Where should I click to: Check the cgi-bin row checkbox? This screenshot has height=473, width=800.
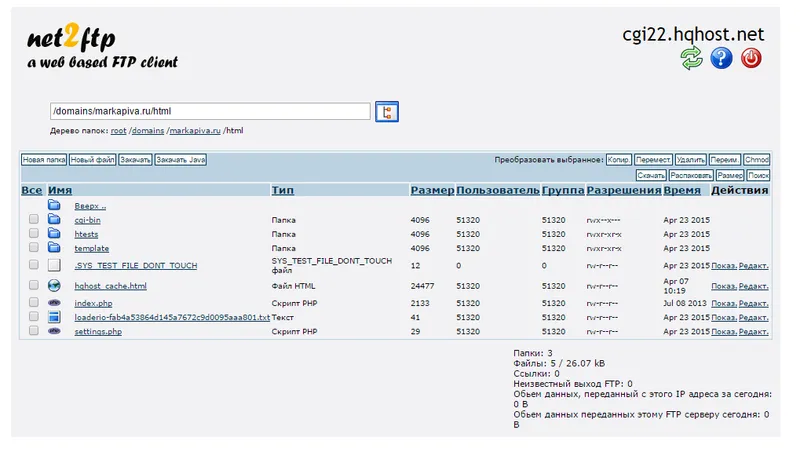click(x=34, y=219)
